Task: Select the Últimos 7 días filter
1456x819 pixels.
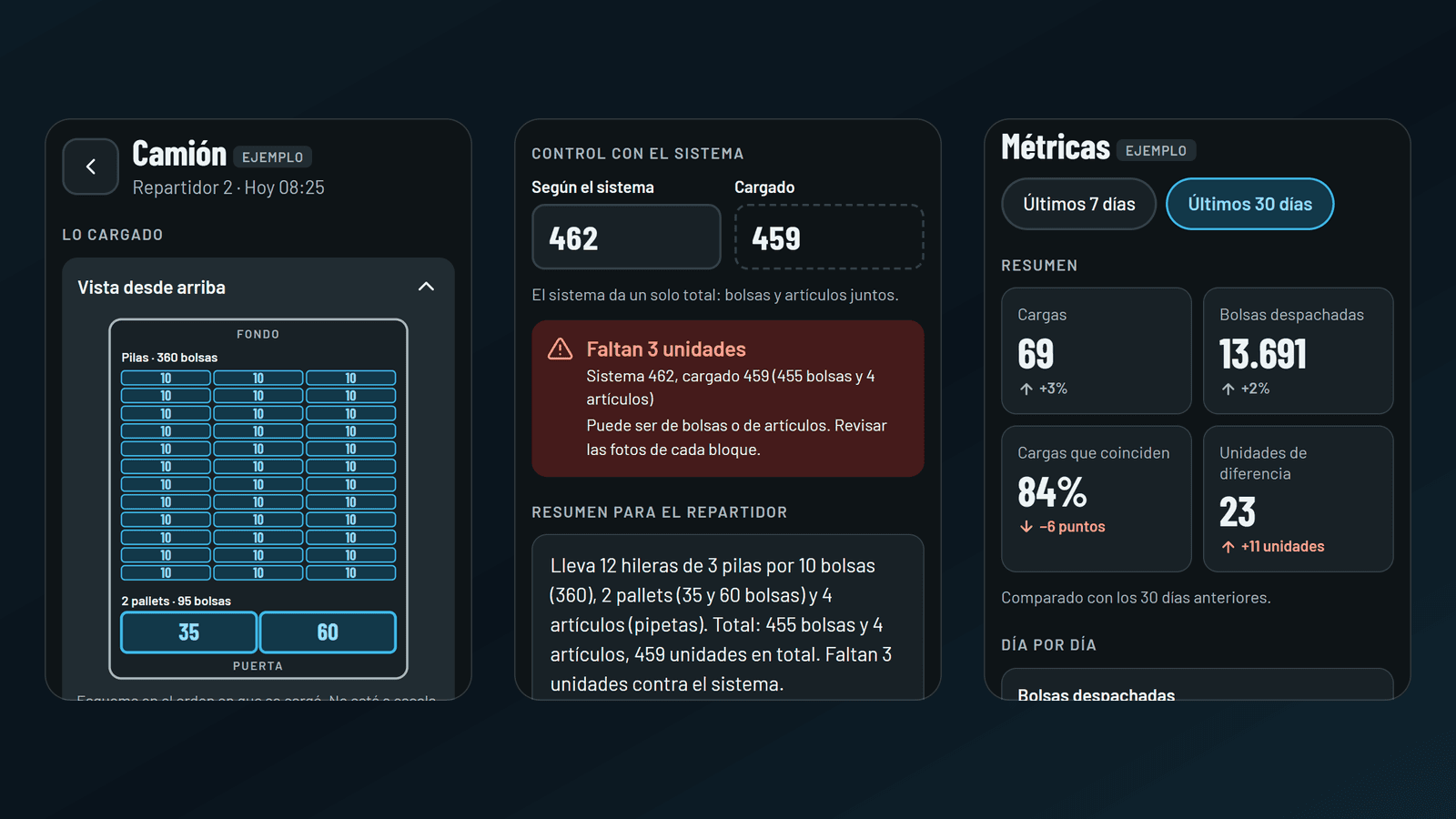Action: click(x=1079, y=204)
